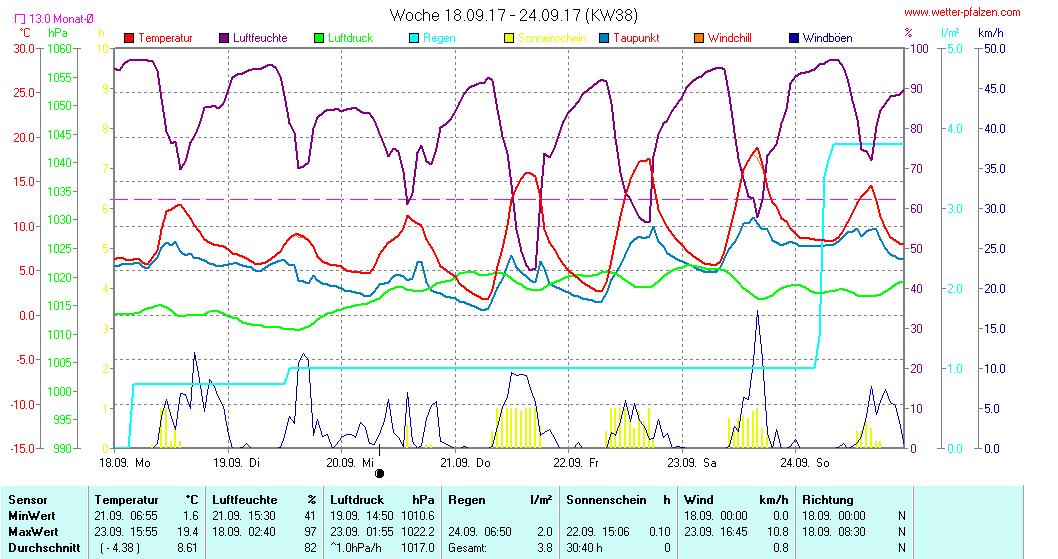Click the Sensor header cell

[28, 500]
